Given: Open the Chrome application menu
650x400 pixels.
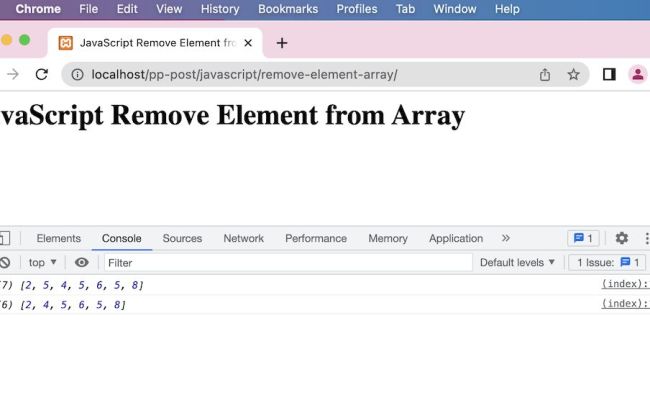Looking at the screenshot, I should coord(38,9).
